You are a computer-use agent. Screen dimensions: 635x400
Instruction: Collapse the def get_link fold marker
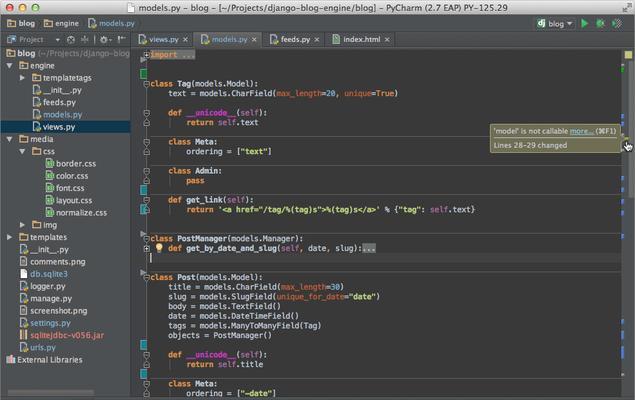pyautogui.click(x=146, y=200)
